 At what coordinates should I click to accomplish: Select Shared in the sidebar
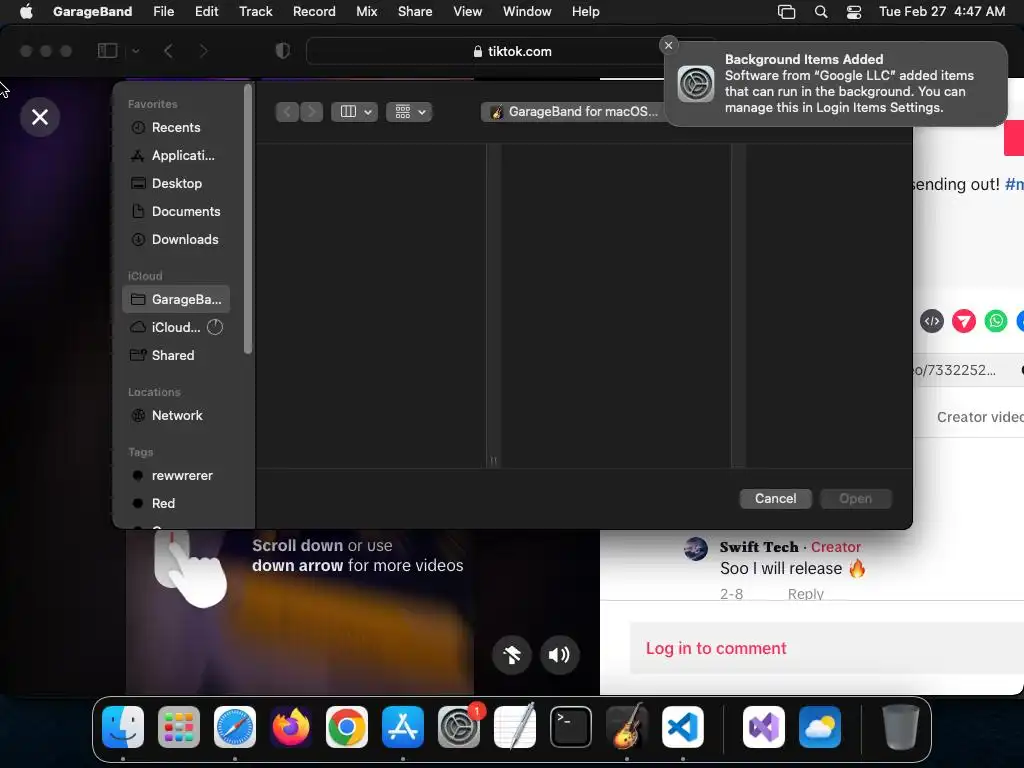(x=176, y=355)
